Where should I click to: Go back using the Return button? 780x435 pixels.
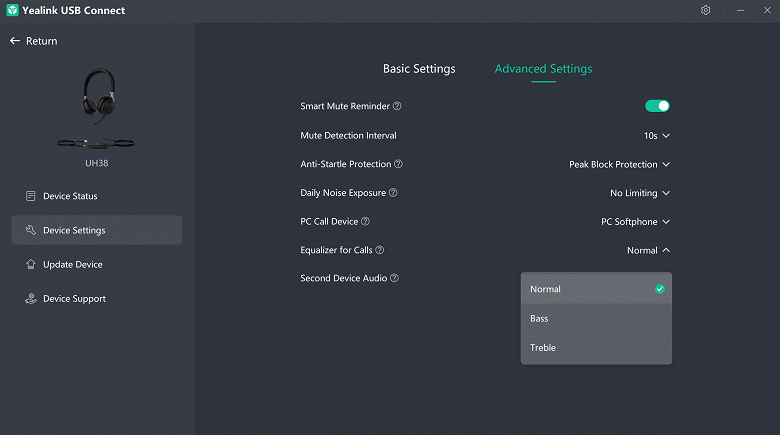pos(33,41)
